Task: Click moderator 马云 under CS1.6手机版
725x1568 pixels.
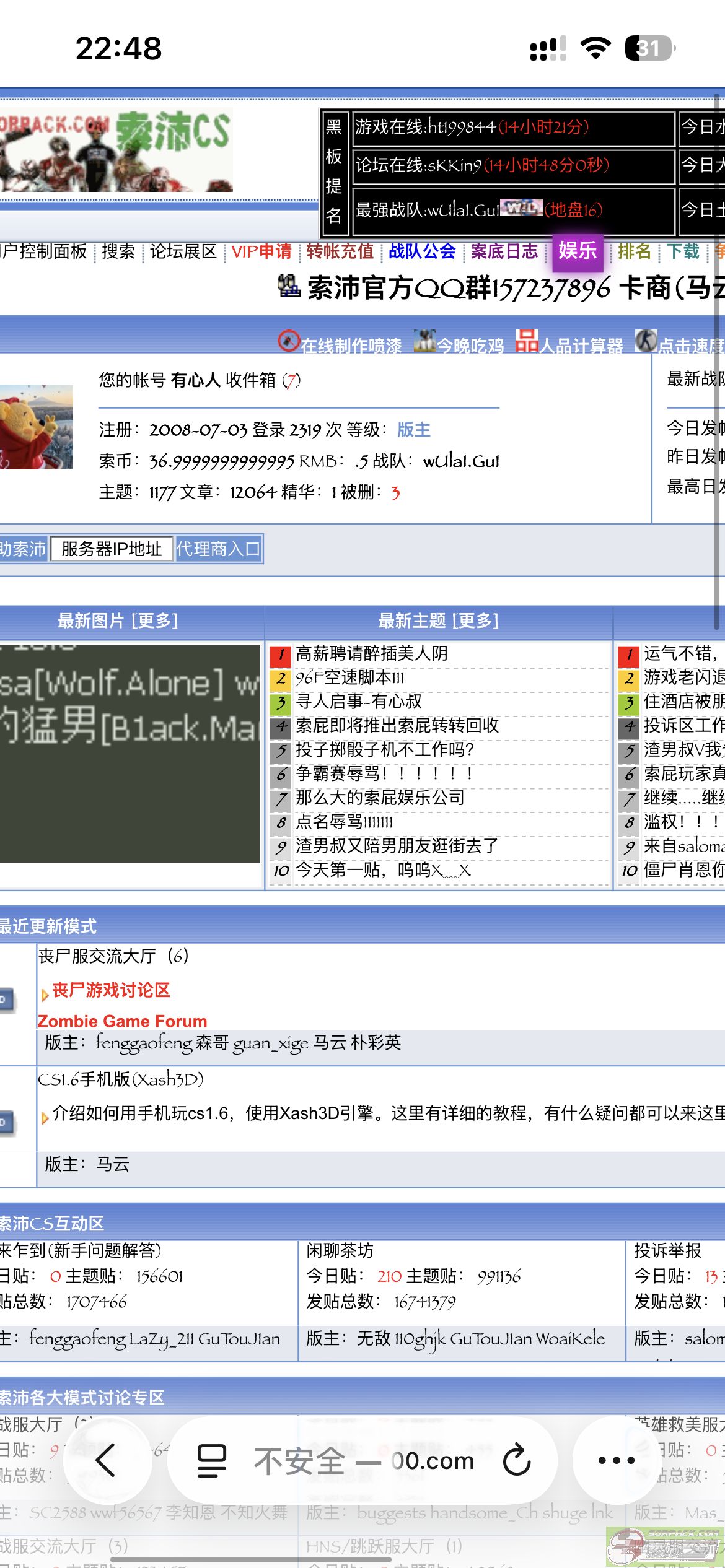Action: 113,1164
